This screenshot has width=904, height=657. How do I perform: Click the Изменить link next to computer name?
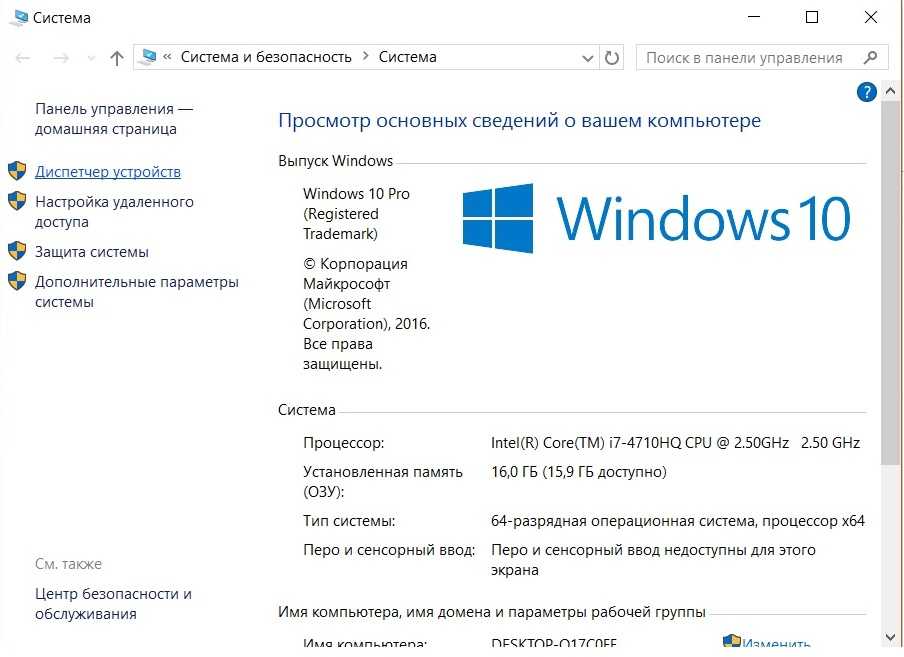pyautogui.click(x=777, y=643)
